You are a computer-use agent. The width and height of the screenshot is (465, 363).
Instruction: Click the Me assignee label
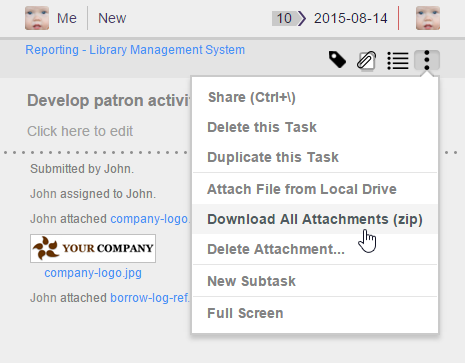coord(67,18)
